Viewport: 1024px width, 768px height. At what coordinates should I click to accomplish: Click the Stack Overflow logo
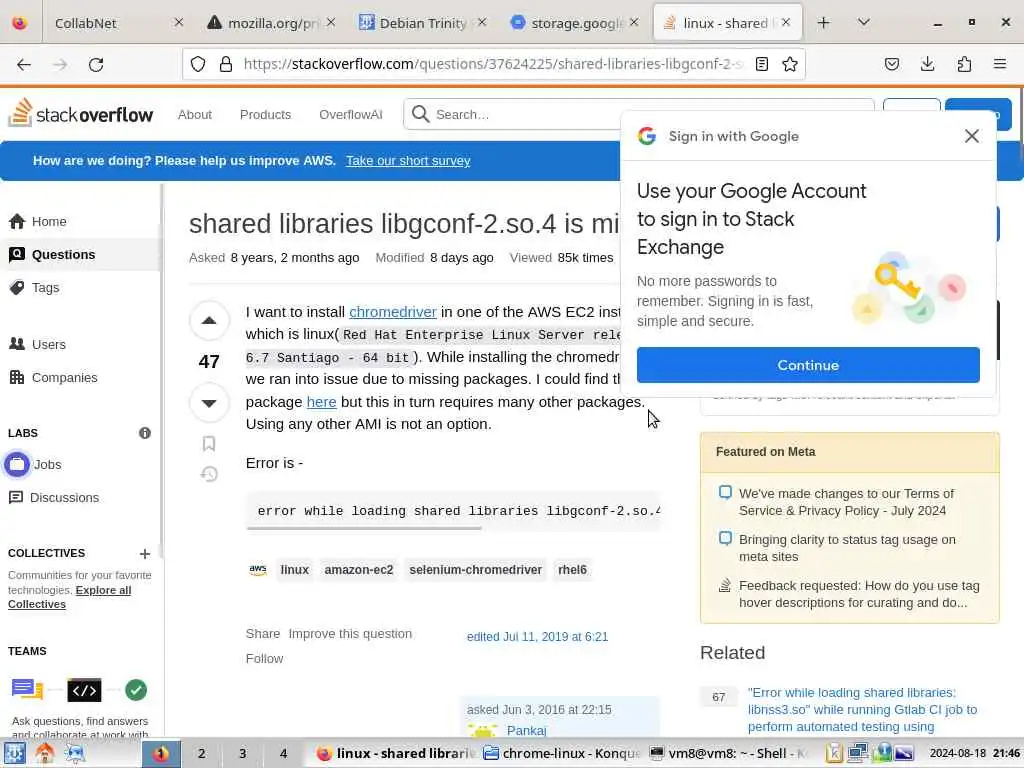80,114
